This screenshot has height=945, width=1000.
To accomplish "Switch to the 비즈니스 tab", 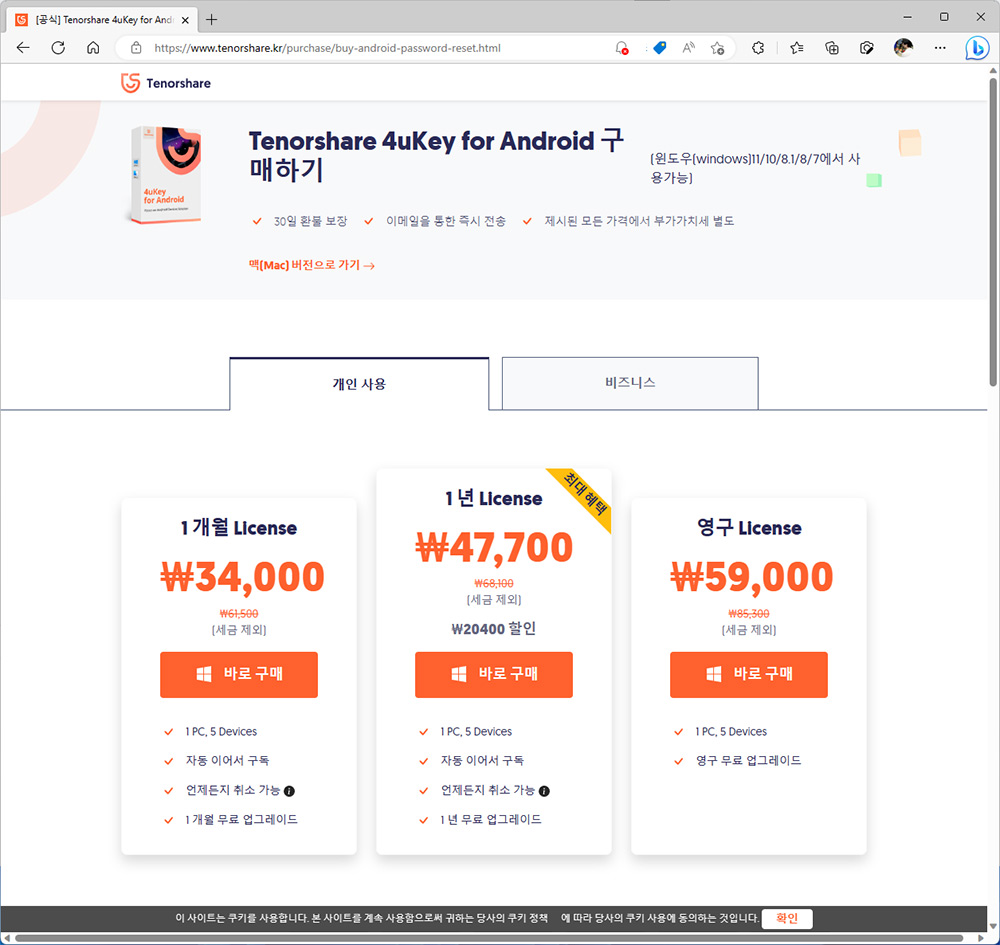I will (630, 383).
